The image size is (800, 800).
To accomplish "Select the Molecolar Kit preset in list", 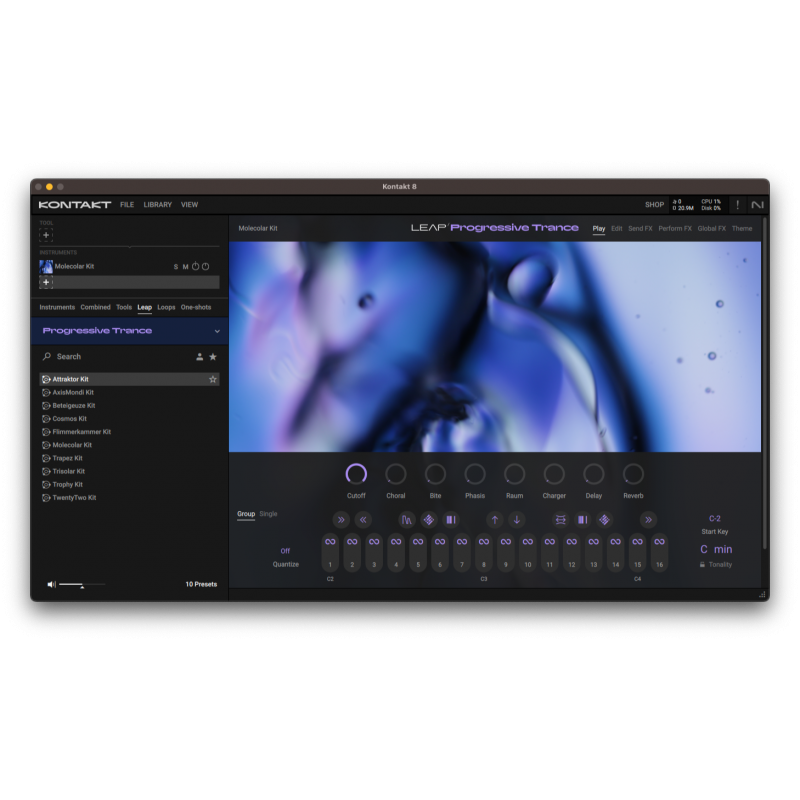I will click(x=130, y=445).
